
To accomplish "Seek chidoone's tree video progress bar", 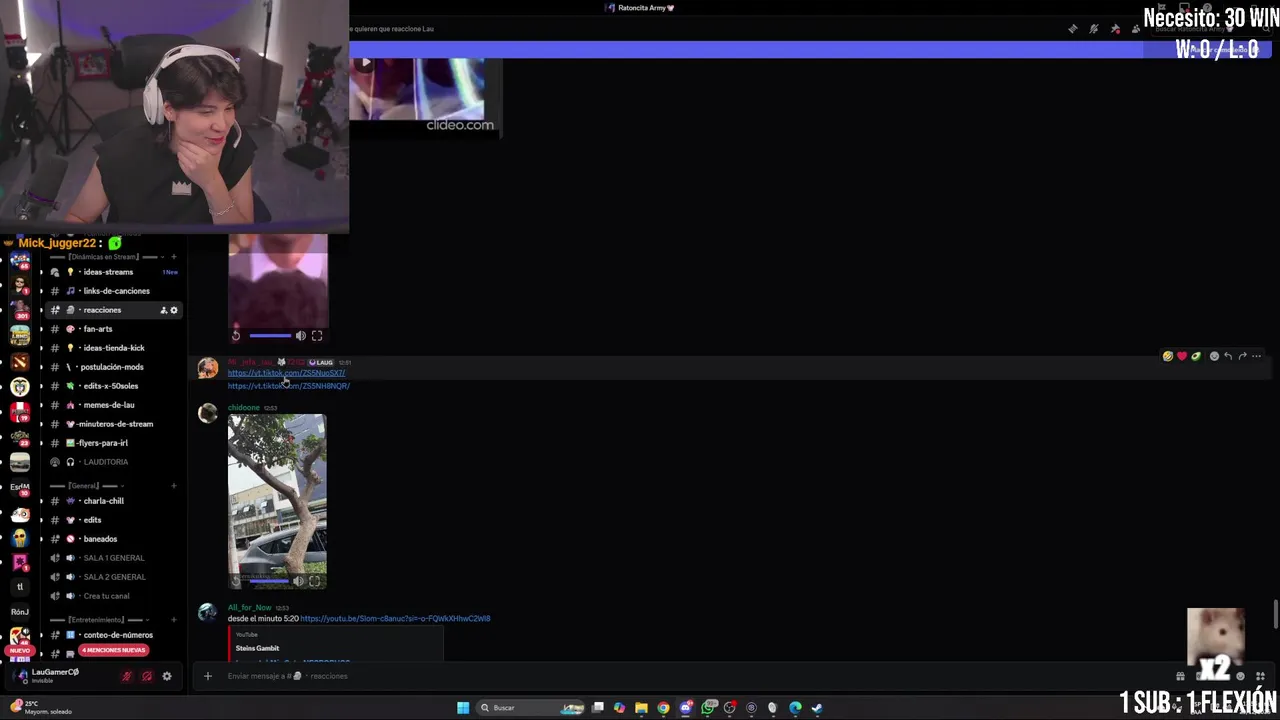I will pyautogui.click(x=269, y=581).
